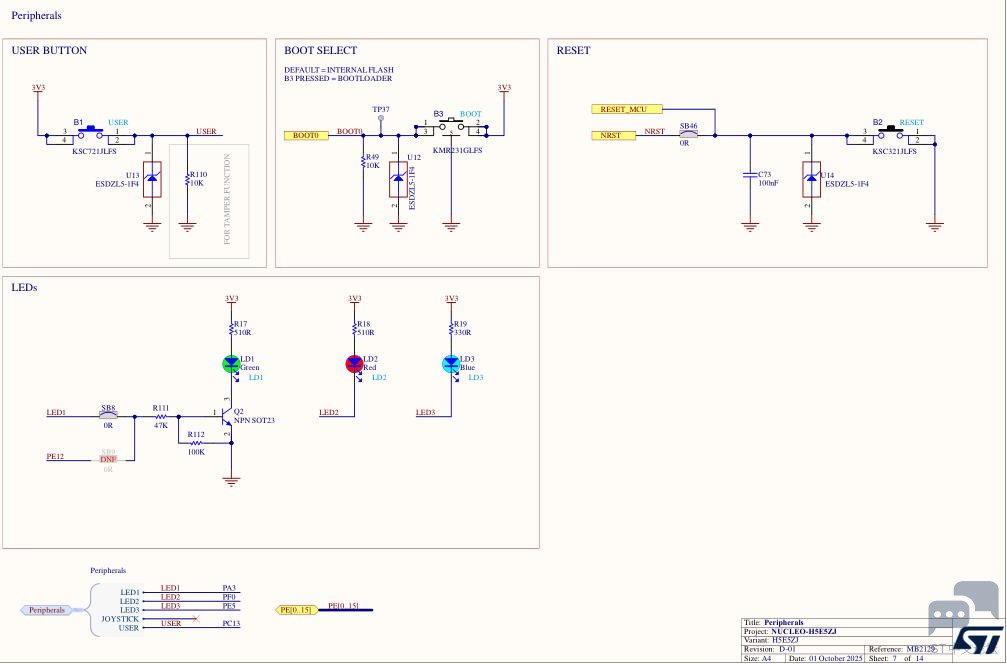1007x664 pixels.
Task: Select the TP37 test point
Action: [x=381, y=120]
